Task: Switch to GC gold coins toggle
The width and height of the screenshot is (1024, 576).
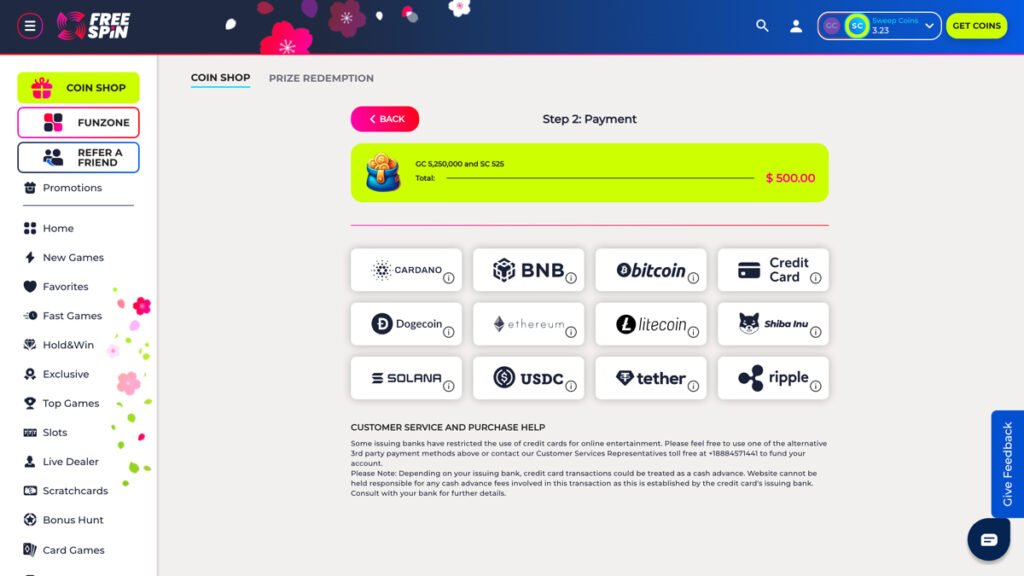Action: click(831, 26)
